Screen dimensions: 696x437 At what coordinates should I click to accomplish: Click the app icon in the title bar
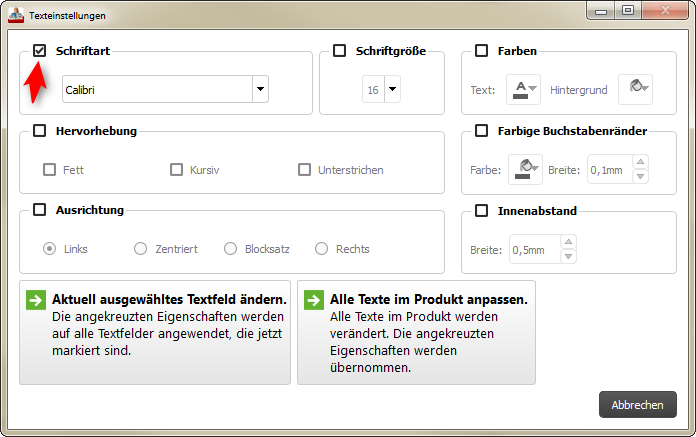pos(15,15)
